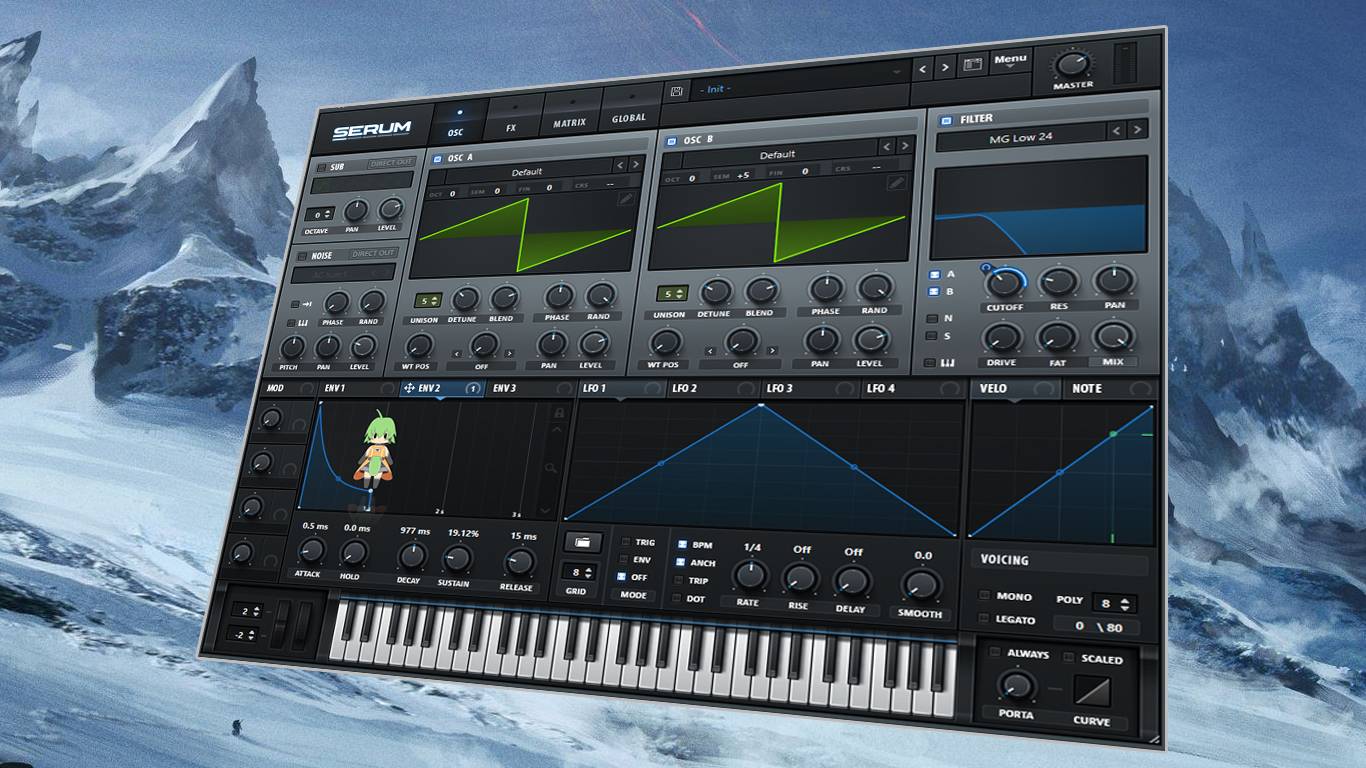
Task: Route sub to filter with S checkbox
Action: pos(932,337)
